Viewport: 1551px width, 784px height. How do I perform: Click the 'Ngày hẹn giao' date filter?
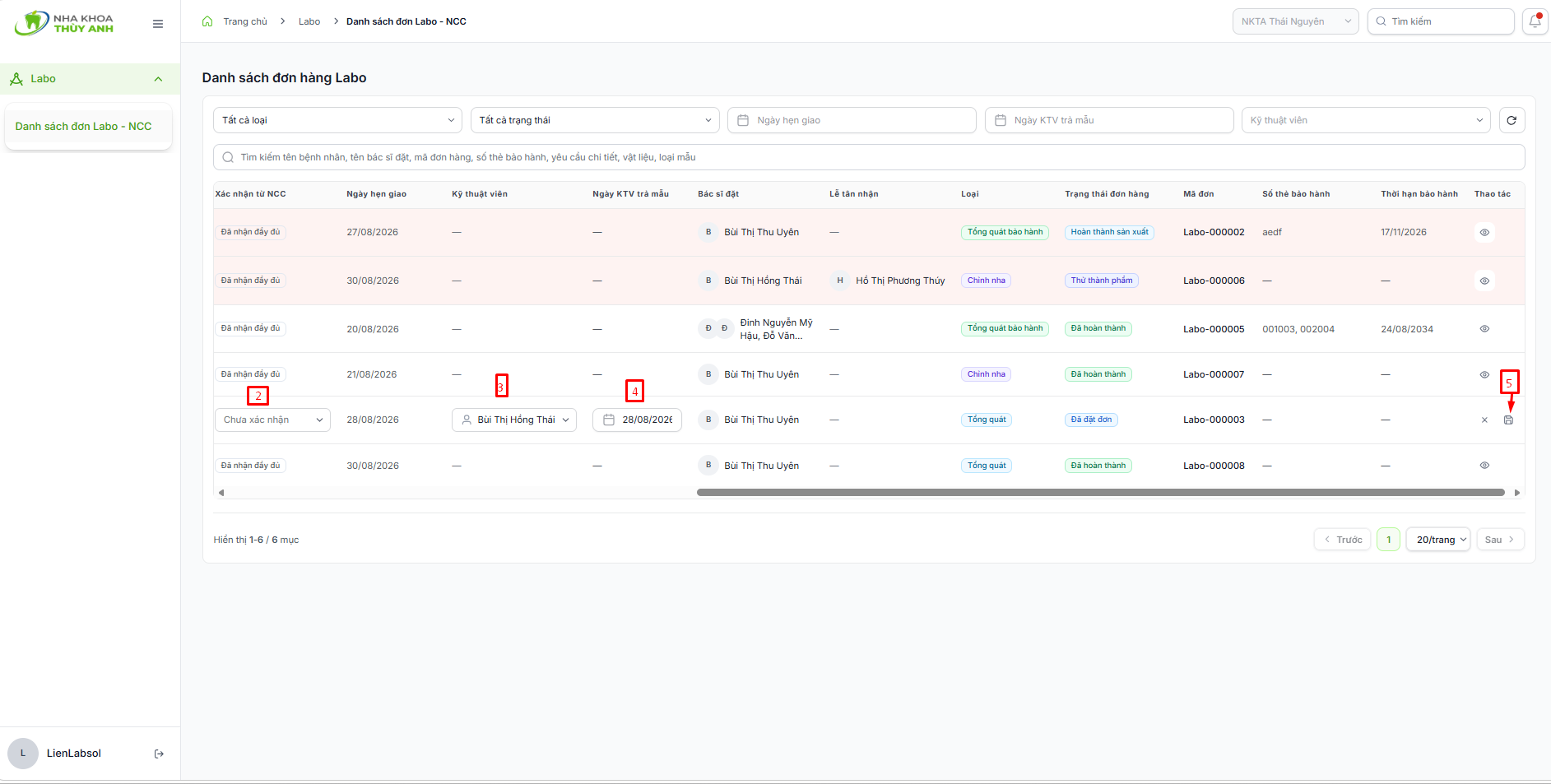852,120
